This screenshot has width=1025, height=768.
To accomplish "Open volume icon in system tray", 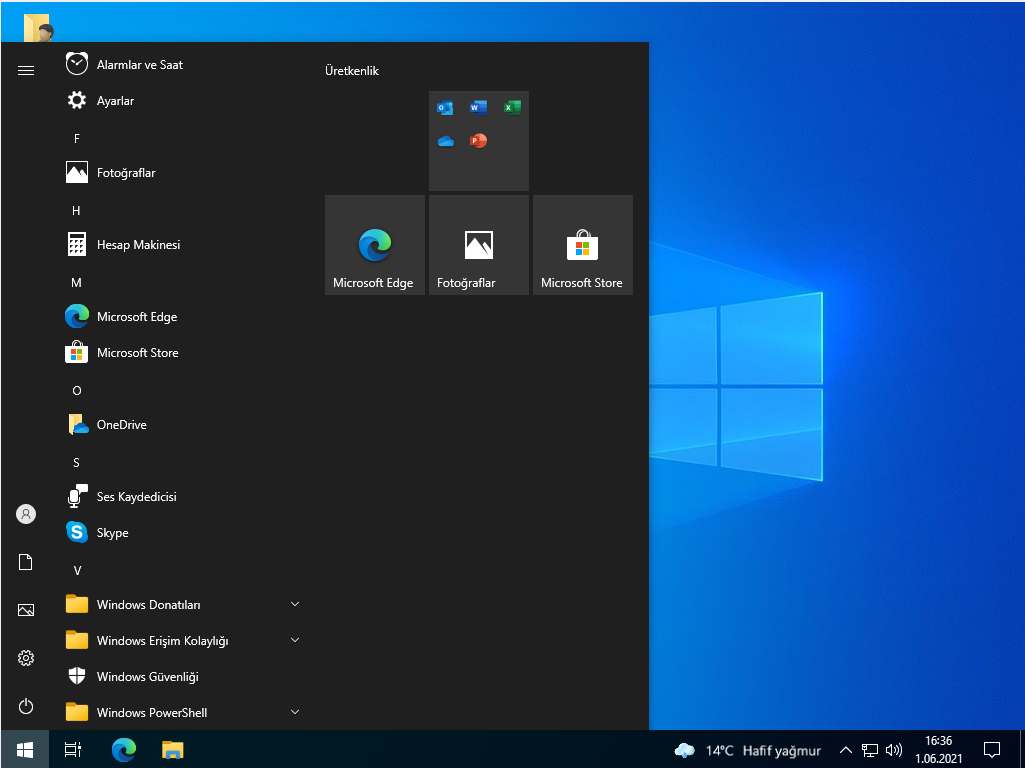I will [894, 750].
